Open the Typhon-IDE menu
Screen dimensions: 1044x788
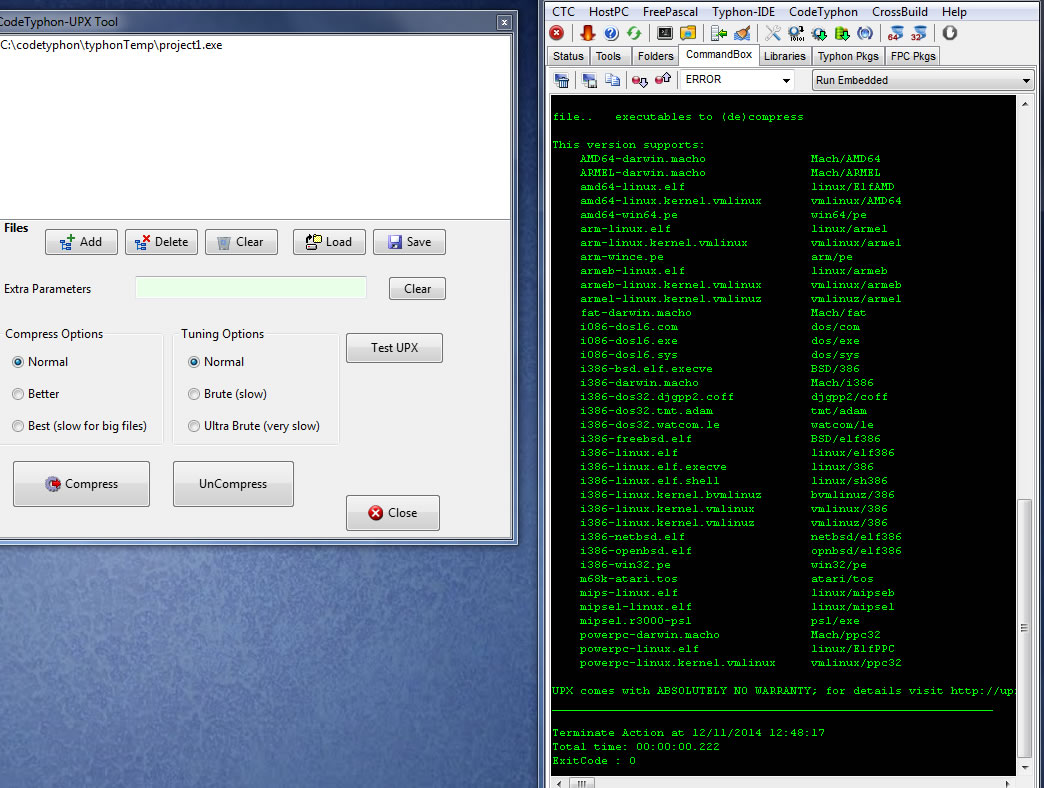744,12
